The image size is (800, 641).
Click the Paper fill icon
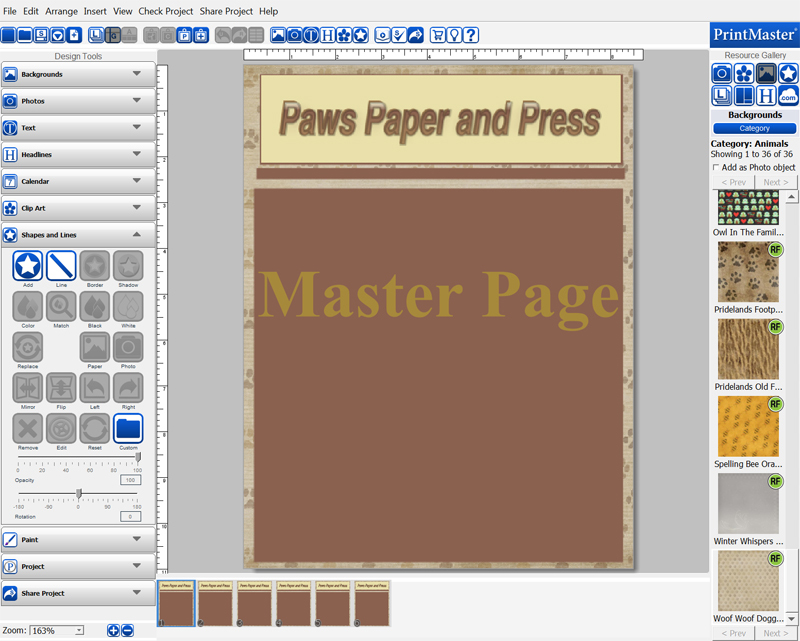tap(95, 347)
